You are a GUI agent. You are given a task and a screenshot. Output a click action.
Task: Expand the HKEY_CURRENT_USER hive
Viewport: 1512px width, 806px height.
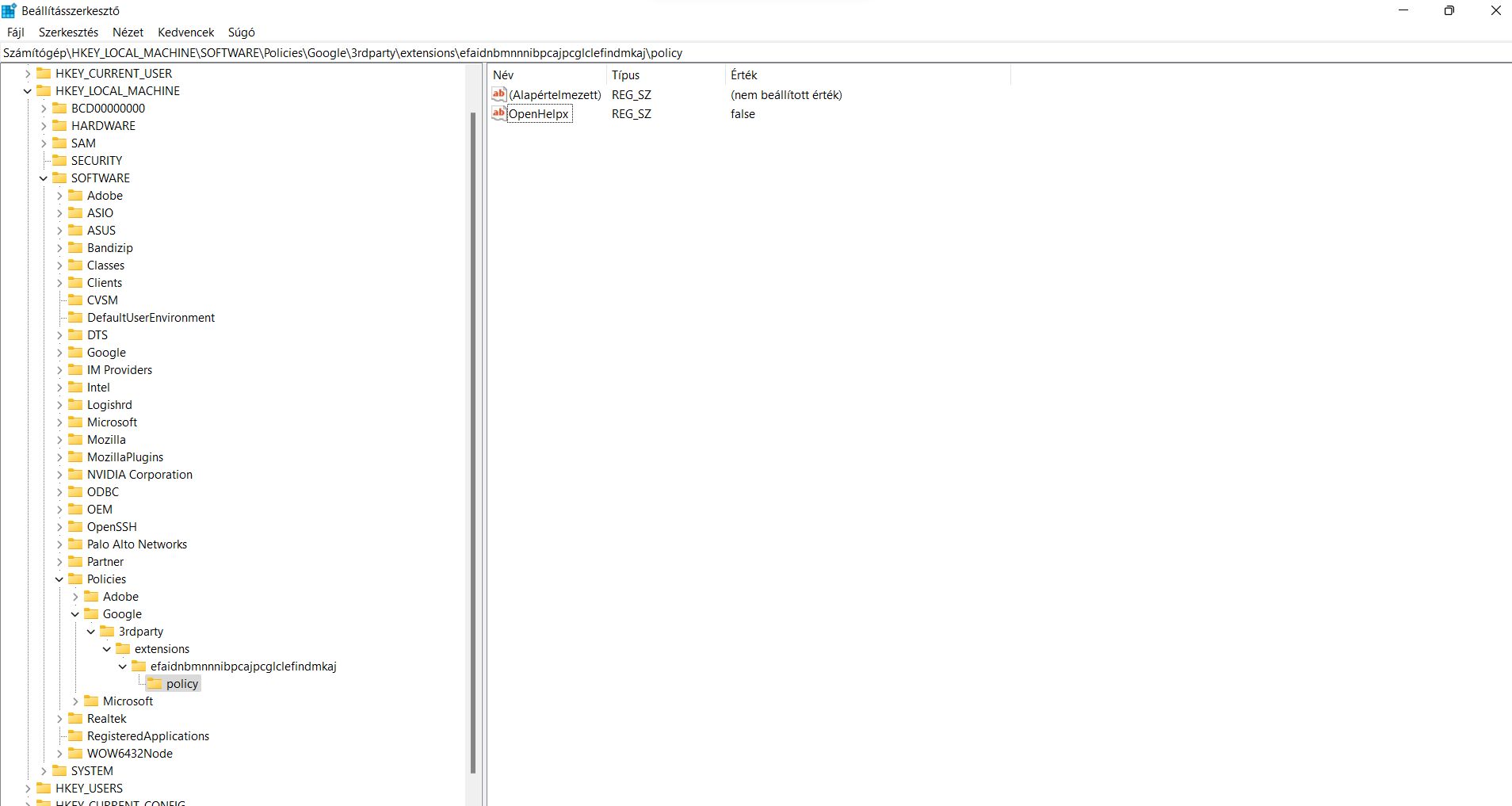(x=28, y=74)
